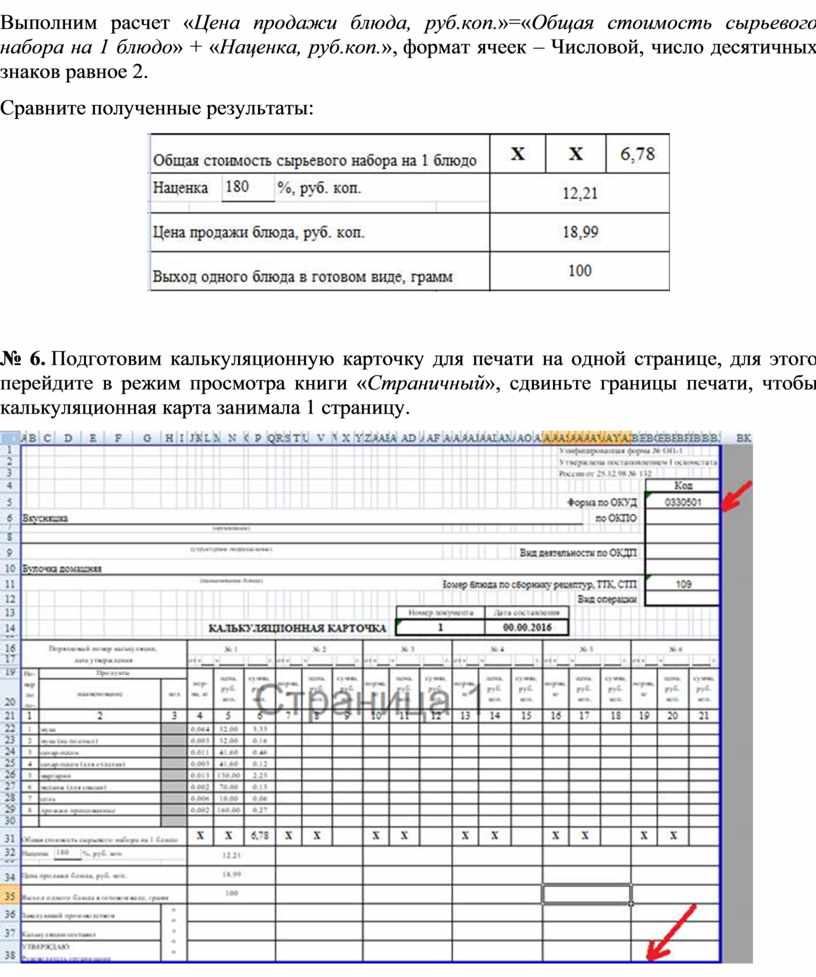Select column G header in spreadsheet
This screenshot has width=816, height=977.
147,438
